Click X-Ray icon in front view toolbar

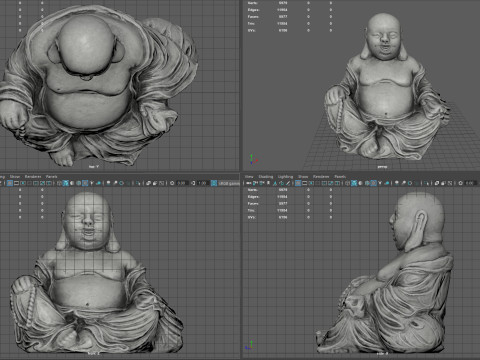pyautogui.click(x=148, y=183)
